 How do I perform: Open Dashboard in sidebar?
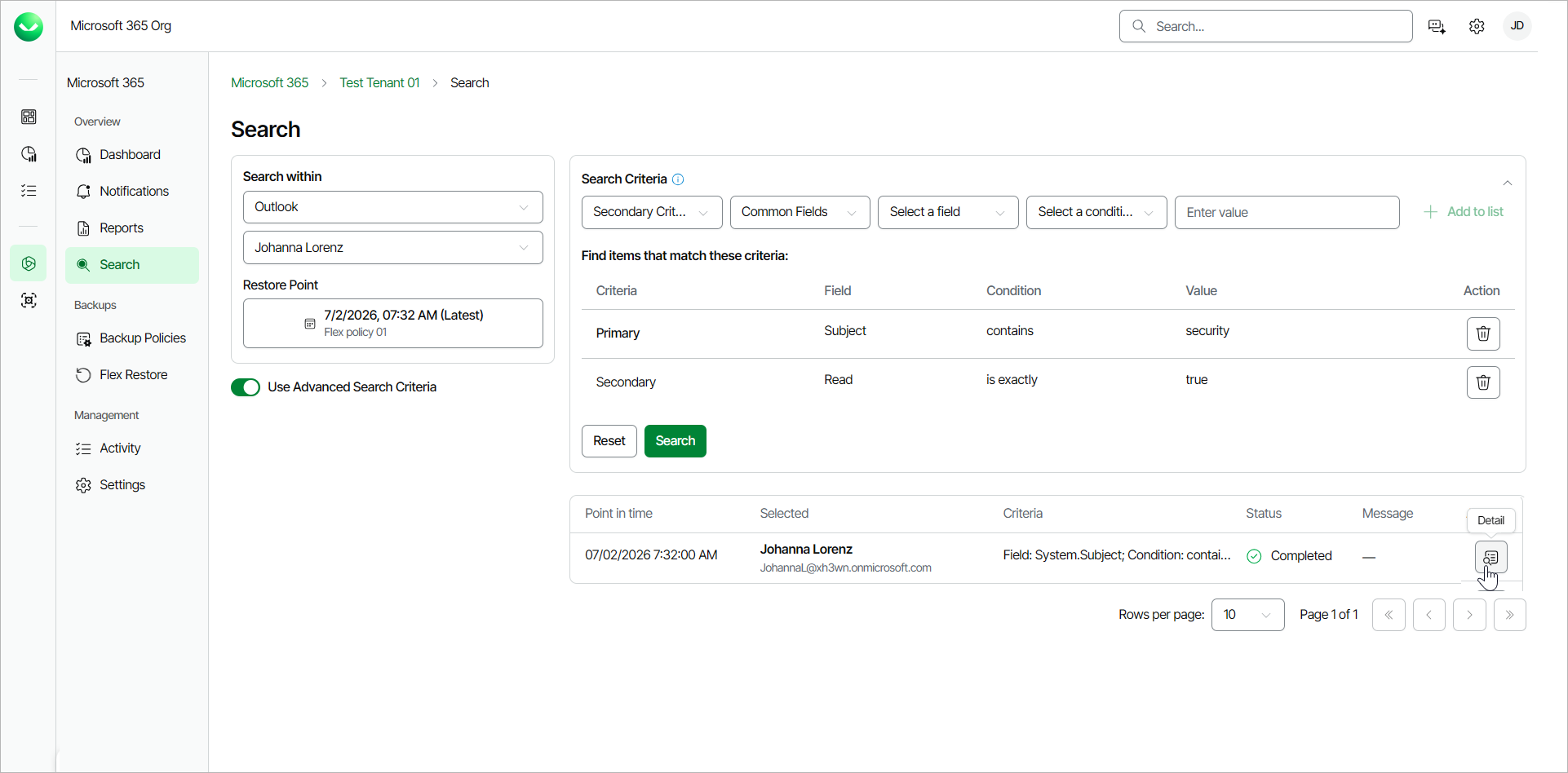(131, 155)
